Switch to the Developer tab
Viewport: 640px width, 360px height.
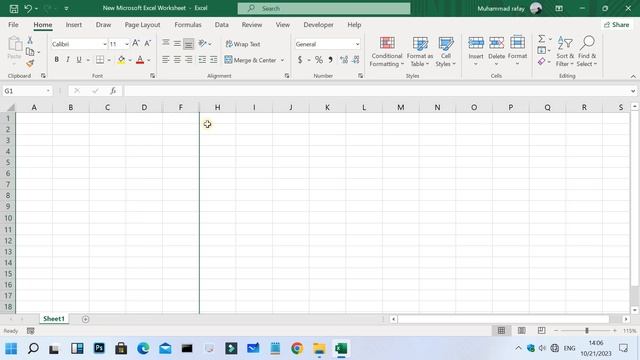click(318, 25)
